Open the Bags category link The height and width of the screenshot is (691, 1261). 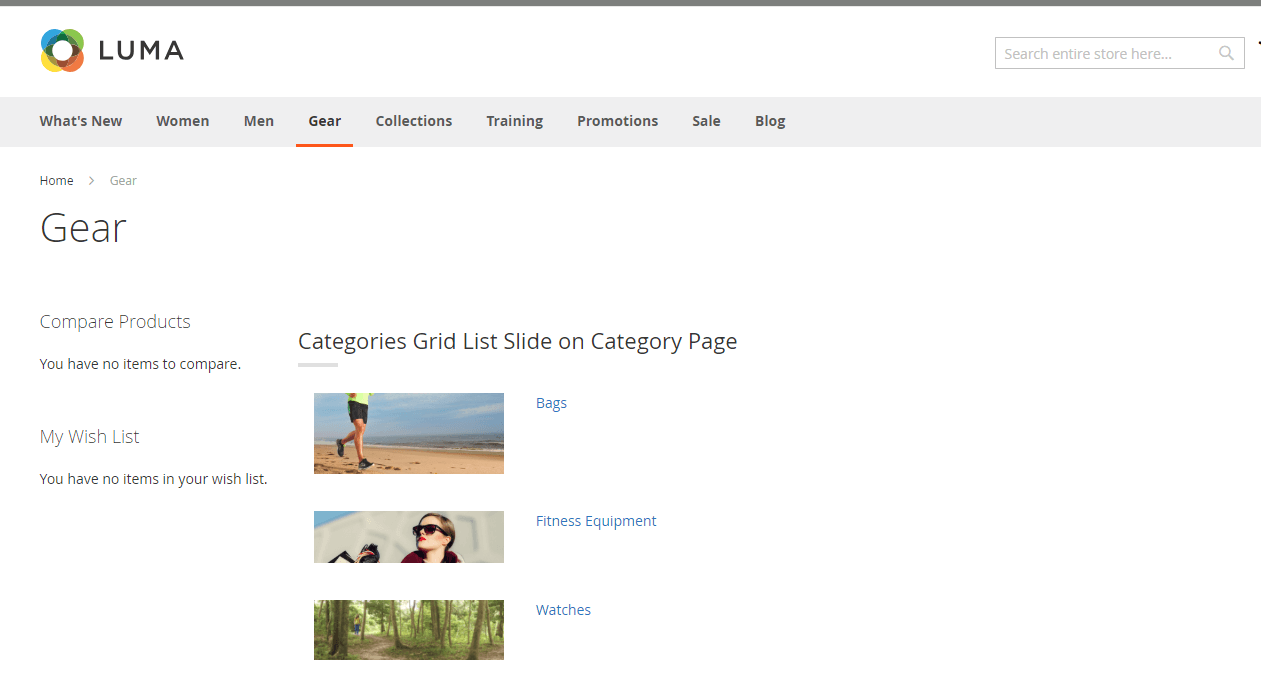[x=551, y=403]
